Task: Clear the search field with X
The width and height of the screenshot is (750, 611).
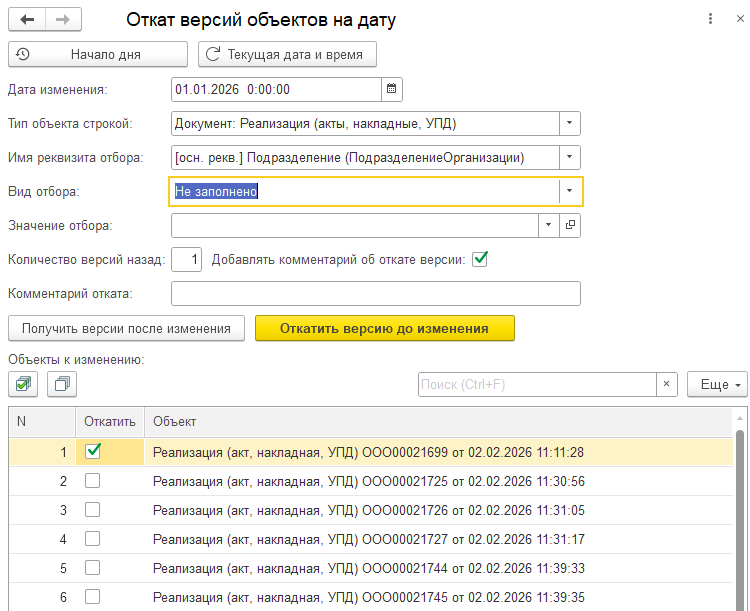Action: 667,384
